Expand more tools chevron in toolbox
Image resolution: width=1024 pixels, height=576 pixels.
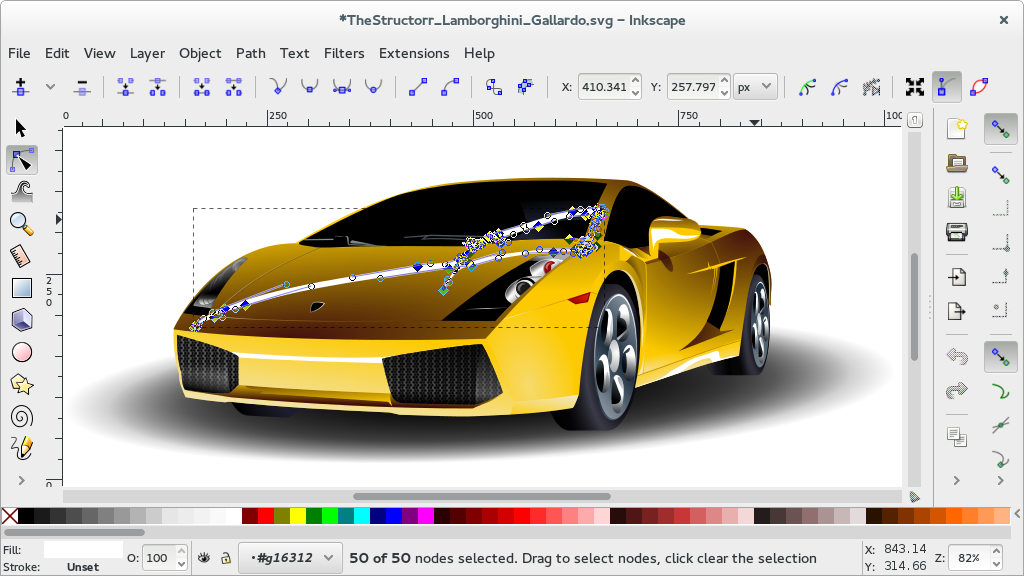pyautogui.click(x=21, y=481)
